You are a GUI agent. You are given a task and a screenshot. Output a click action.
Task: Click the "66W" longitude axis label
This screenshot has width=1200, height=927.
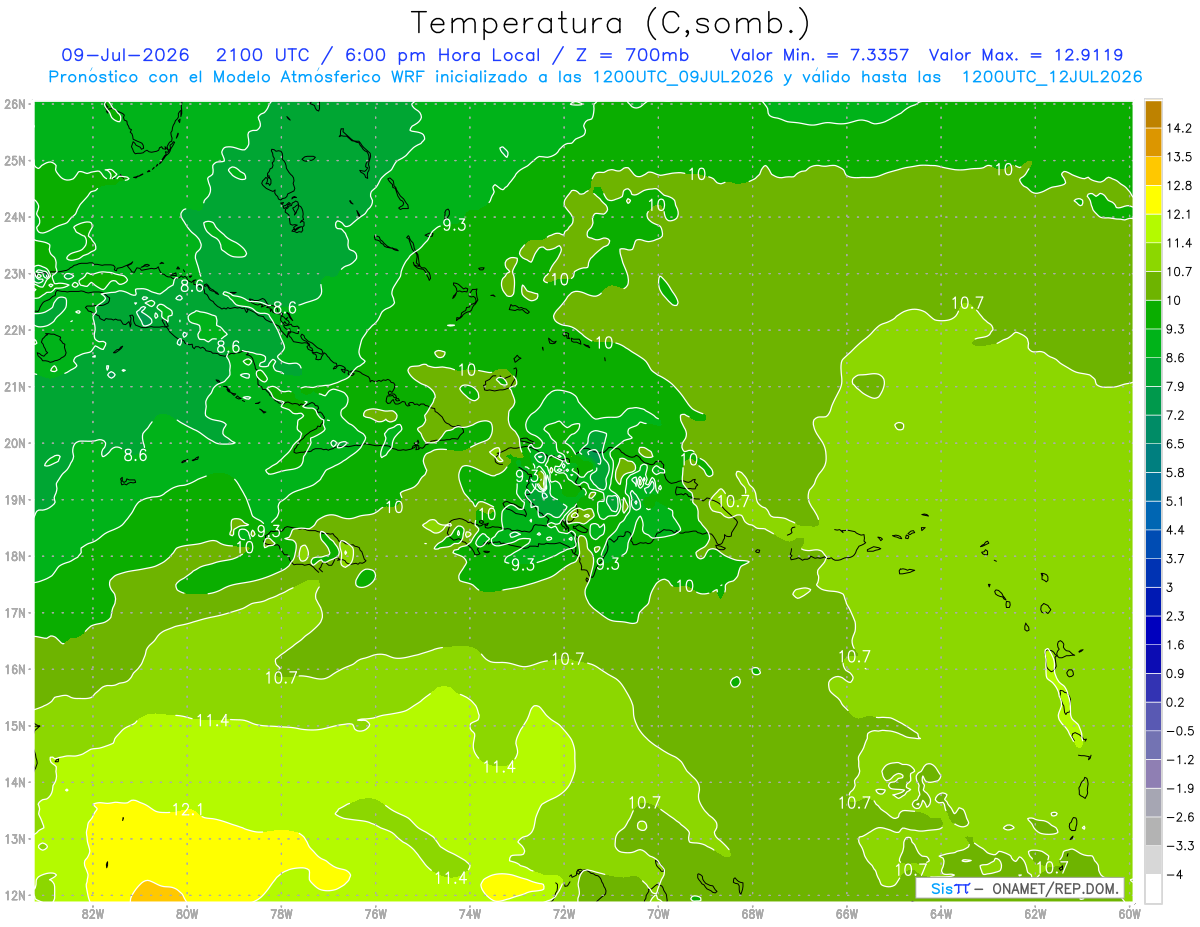847,914
